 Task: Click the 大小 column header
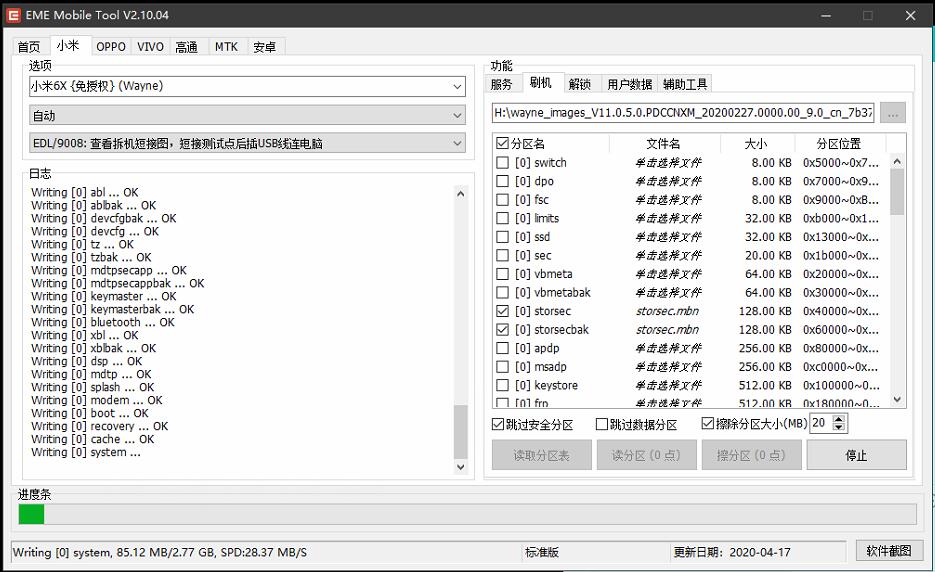pyautogui.click(x=756, y=143)
